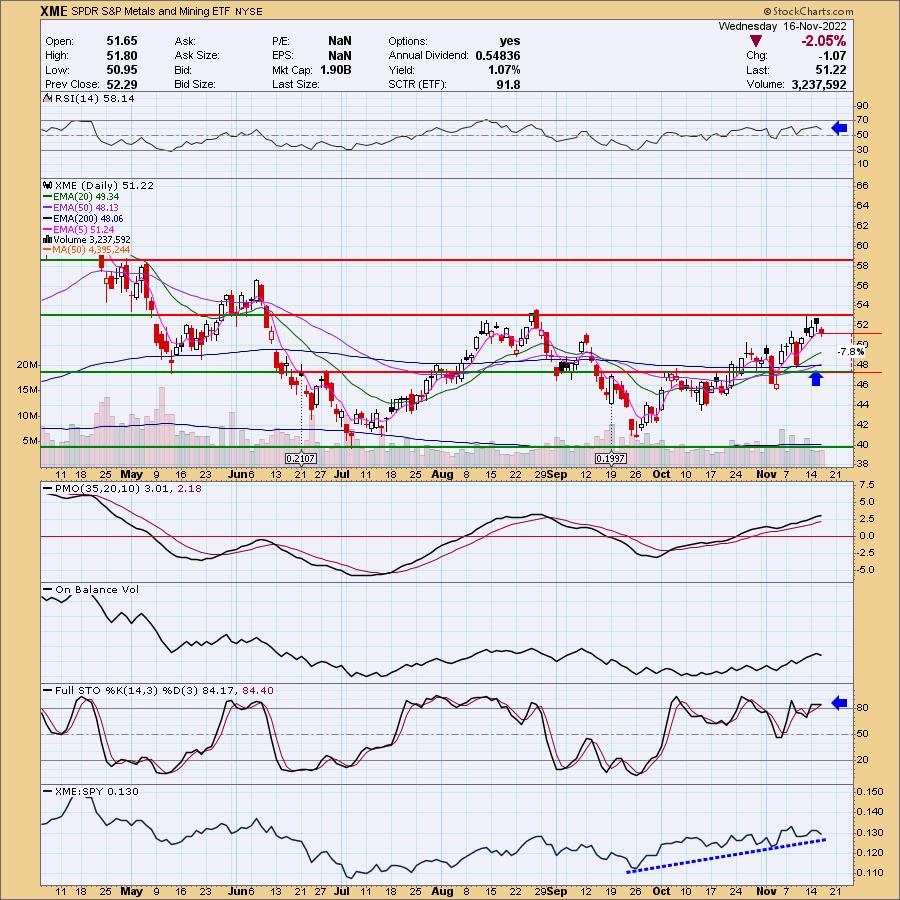This screenshot has height=900, width=900.
Task: Click the Last Size: field label
Action: click(x=296, y=84)
